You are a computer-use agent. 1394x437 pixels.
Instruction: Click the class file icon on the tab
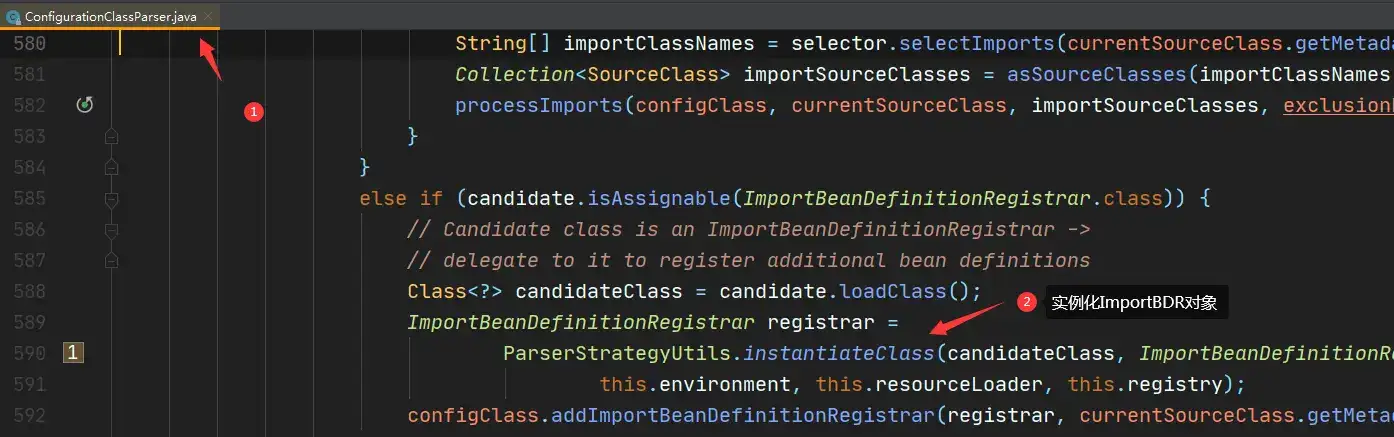tap(13, 17)
